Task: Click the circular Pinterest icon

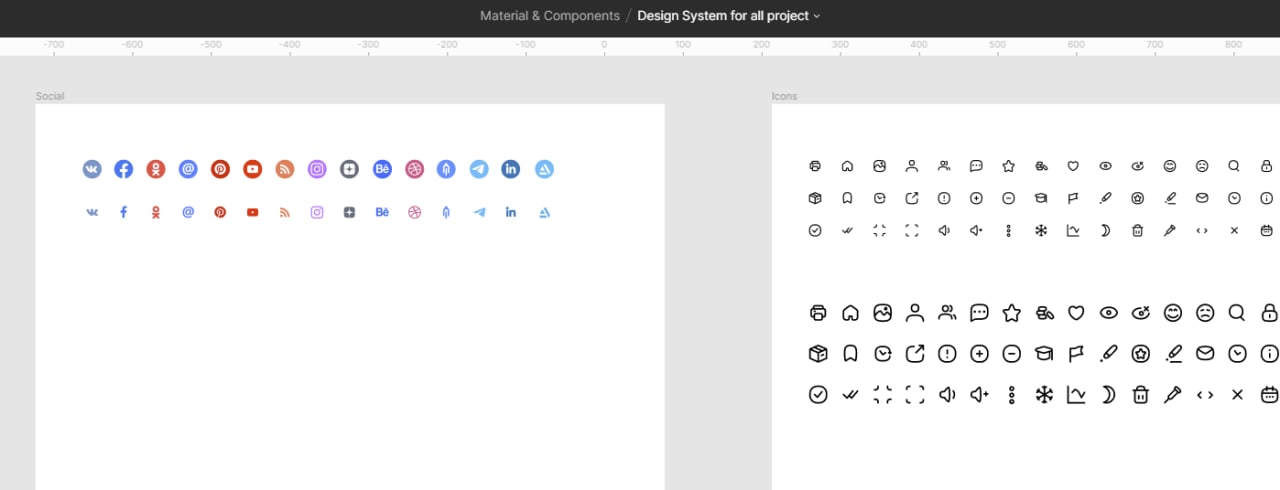Action: 220,169
